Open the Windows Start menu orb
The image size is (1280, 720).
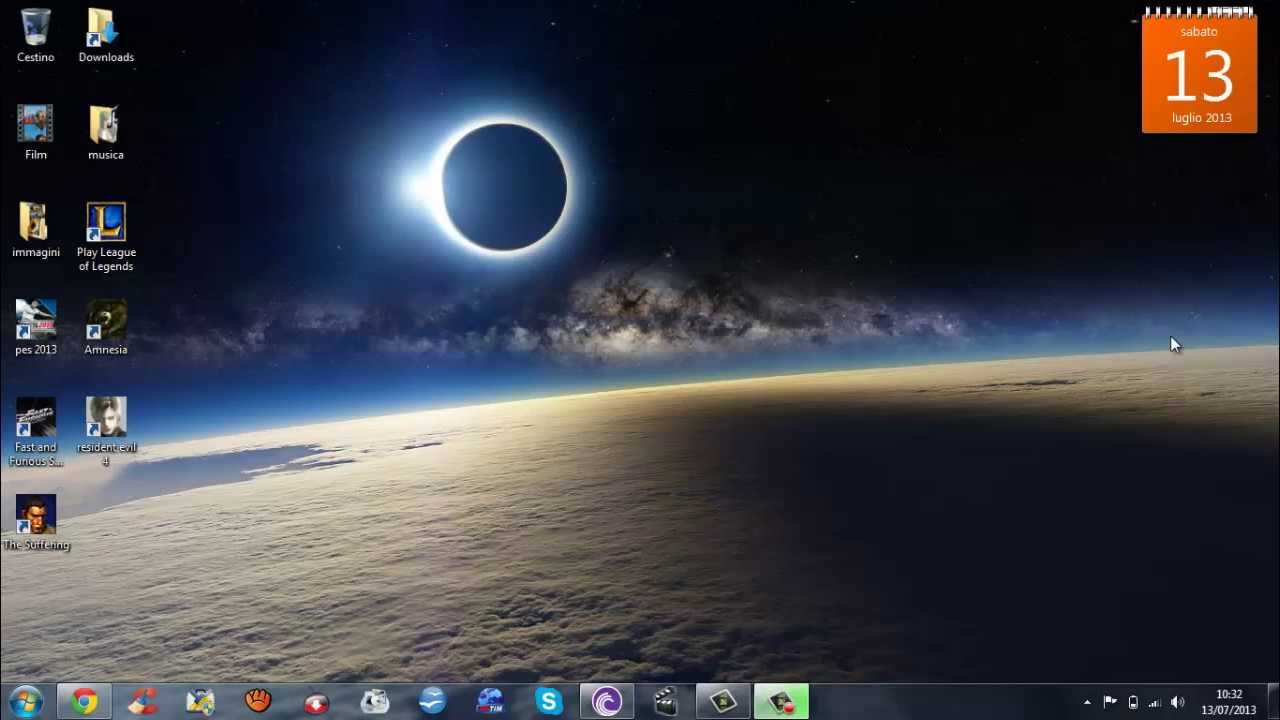(x=26, y=702)
